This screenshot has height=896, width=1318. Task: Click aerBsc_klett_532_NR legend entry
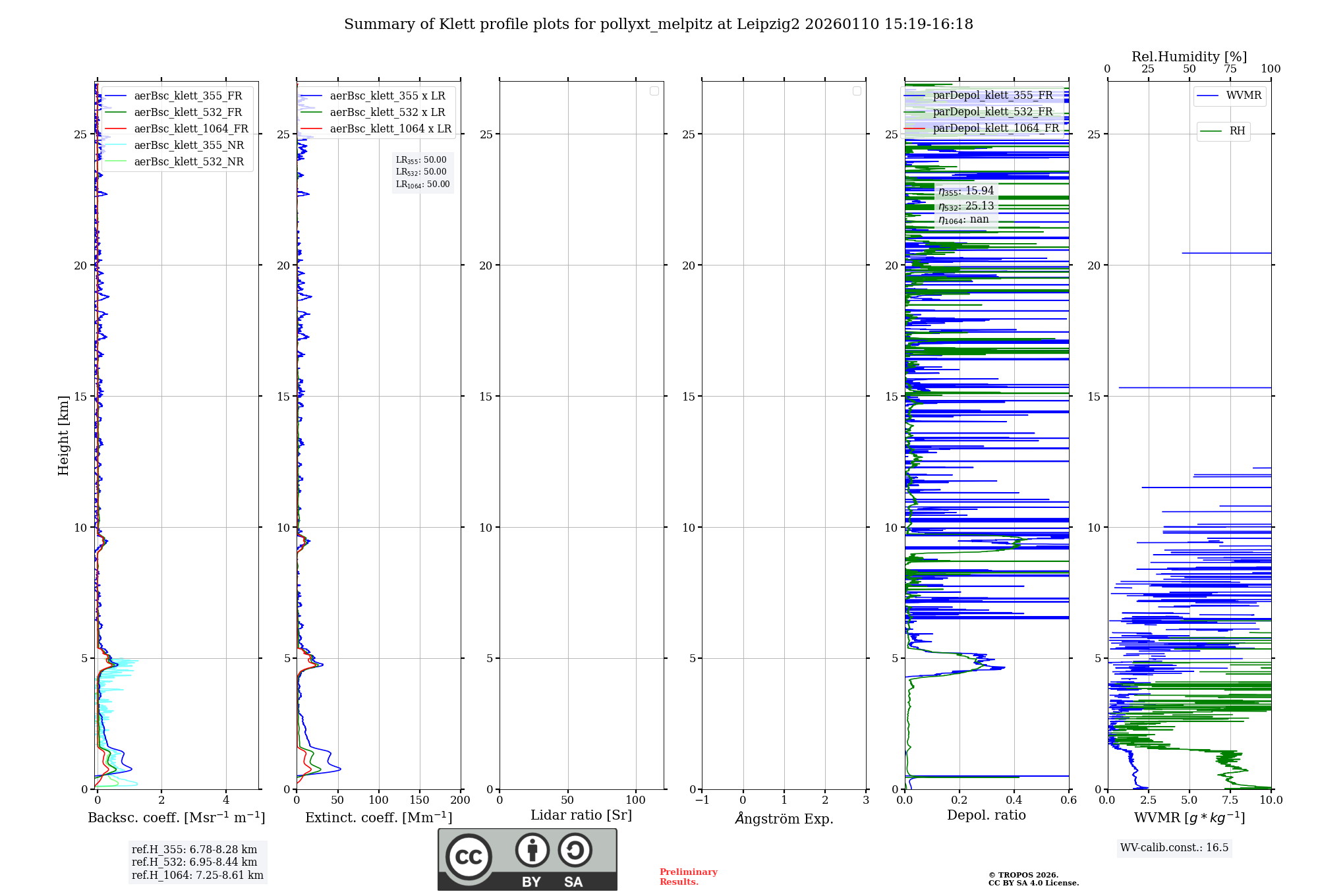pos(188,161)
